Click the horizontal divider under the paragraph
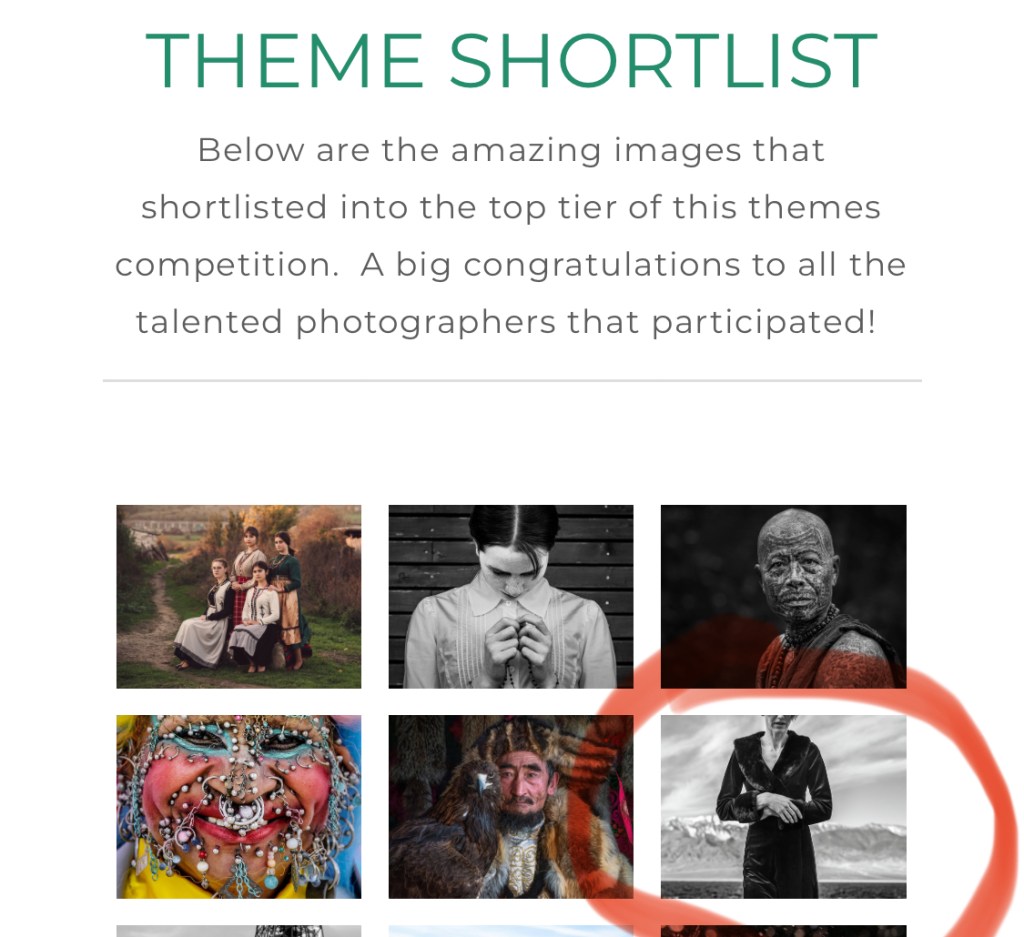Viewport: 1024px width, 937px height. coord(512,380)
